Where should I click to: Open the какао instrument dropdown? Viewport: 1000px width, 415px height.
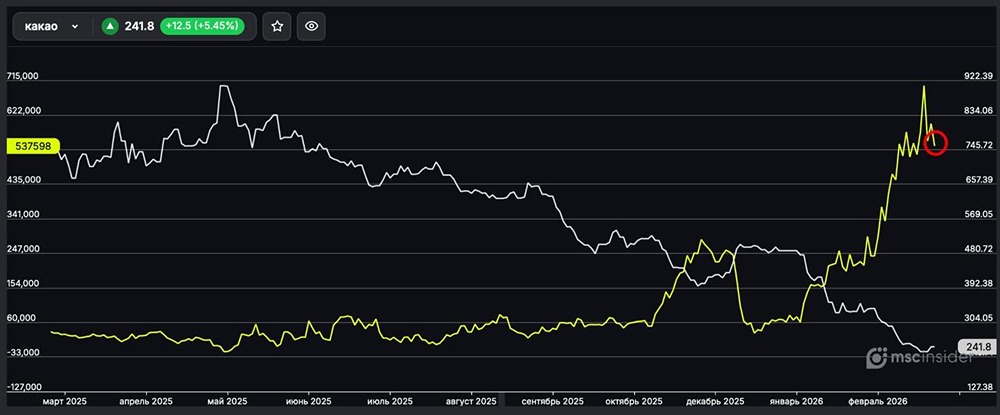coord(50,27)
